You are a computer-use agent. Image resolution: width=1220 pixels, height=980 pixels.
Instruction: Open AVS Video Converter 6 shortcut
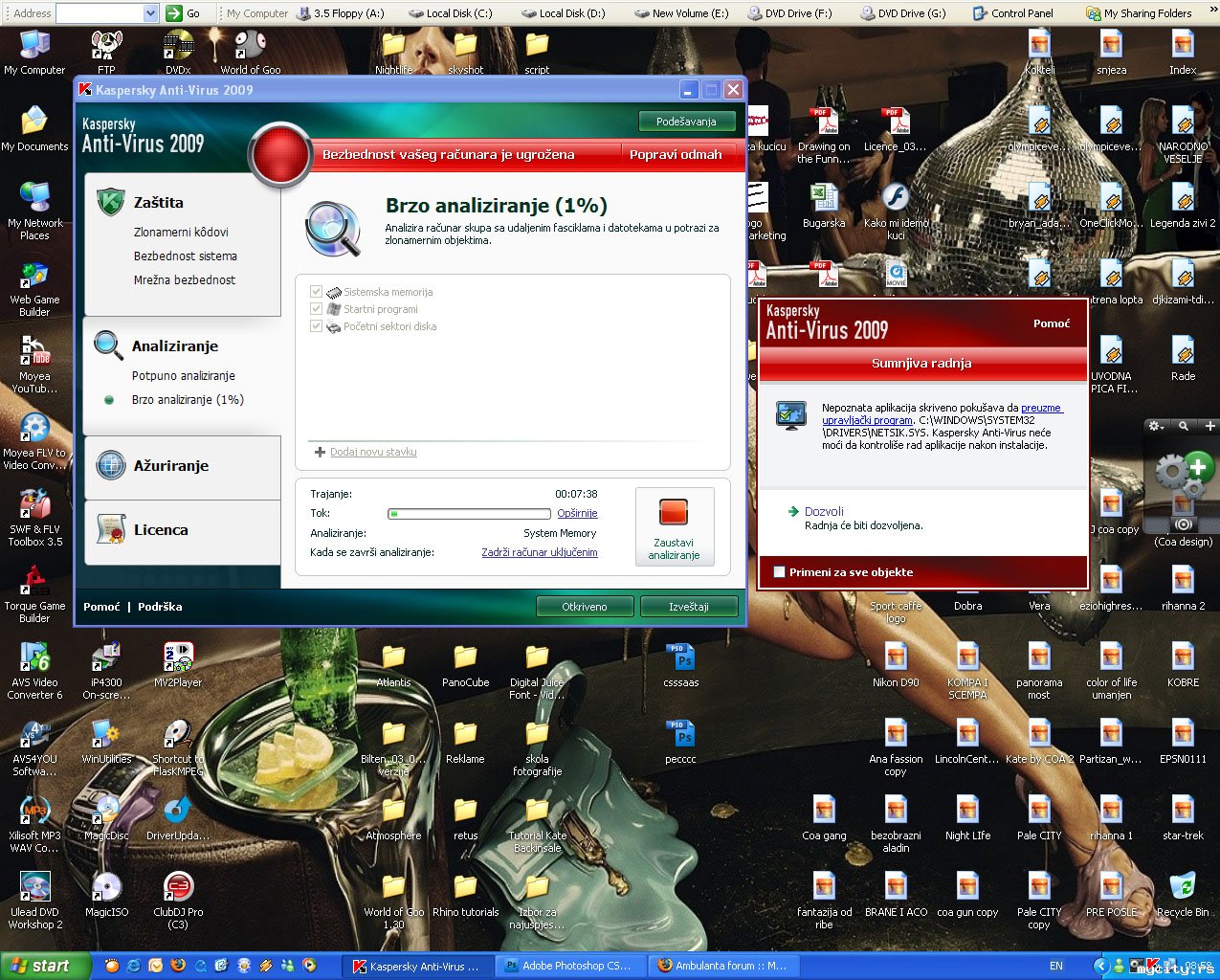[34, 670]
